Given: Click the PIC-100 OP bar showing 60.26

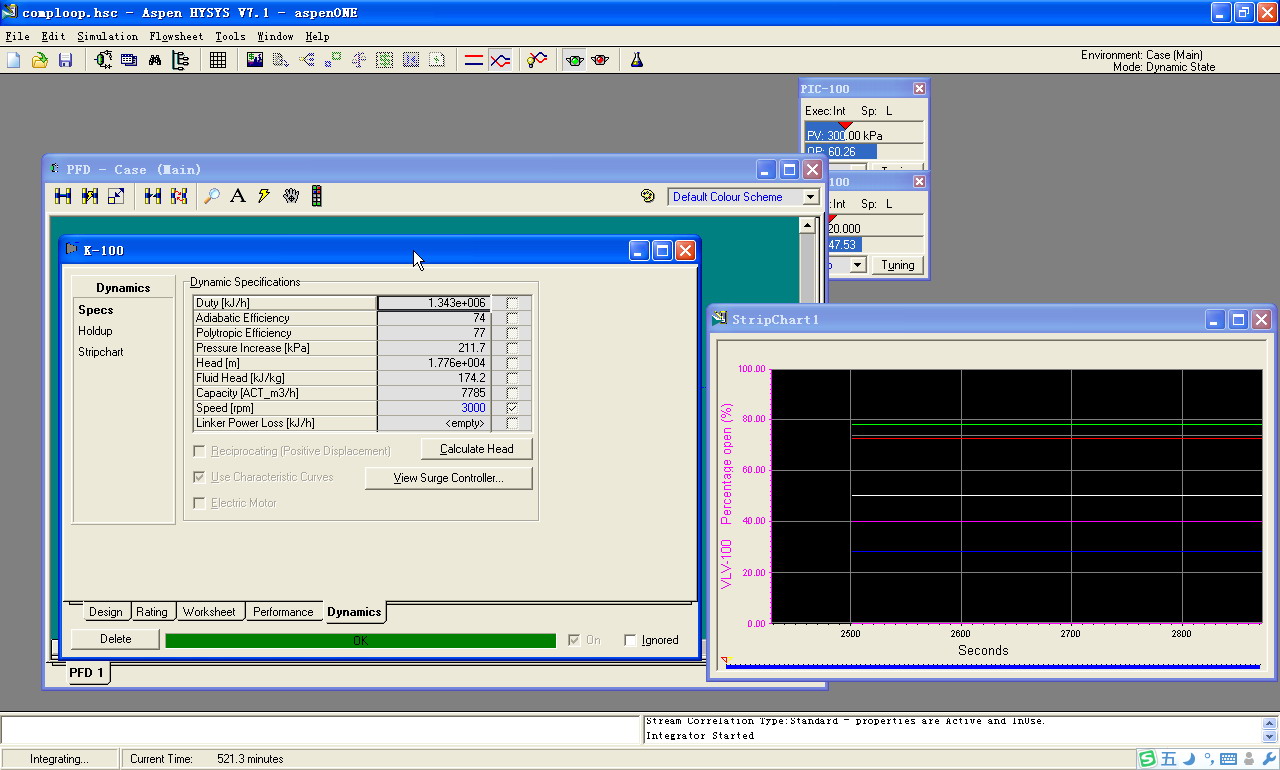Looking at the screenshot, I should coord(864,152).
